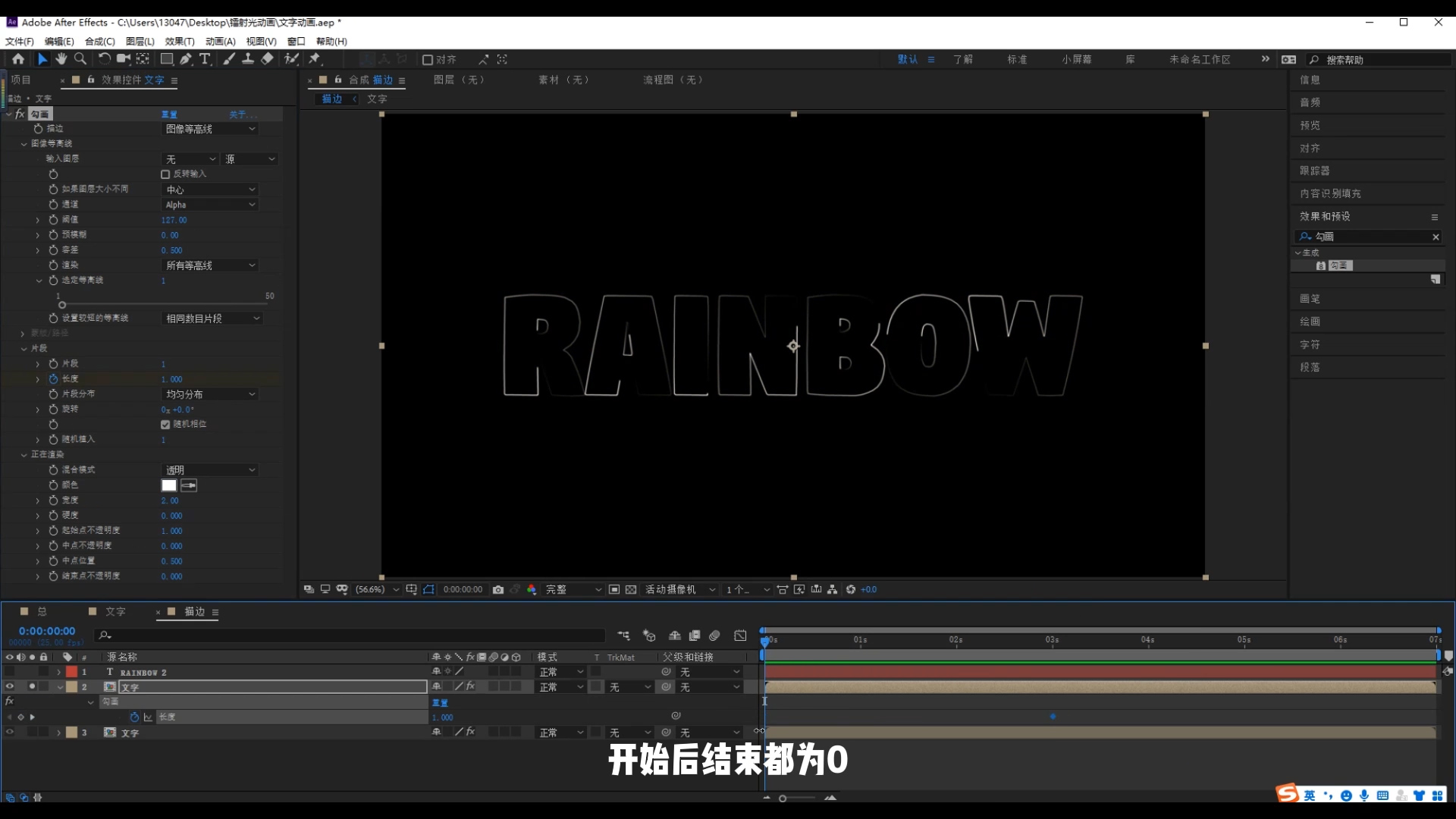This screenshot has height=819, width=1456.
Task: Select the Horizontal Type tool
Action: coord(205,59)
